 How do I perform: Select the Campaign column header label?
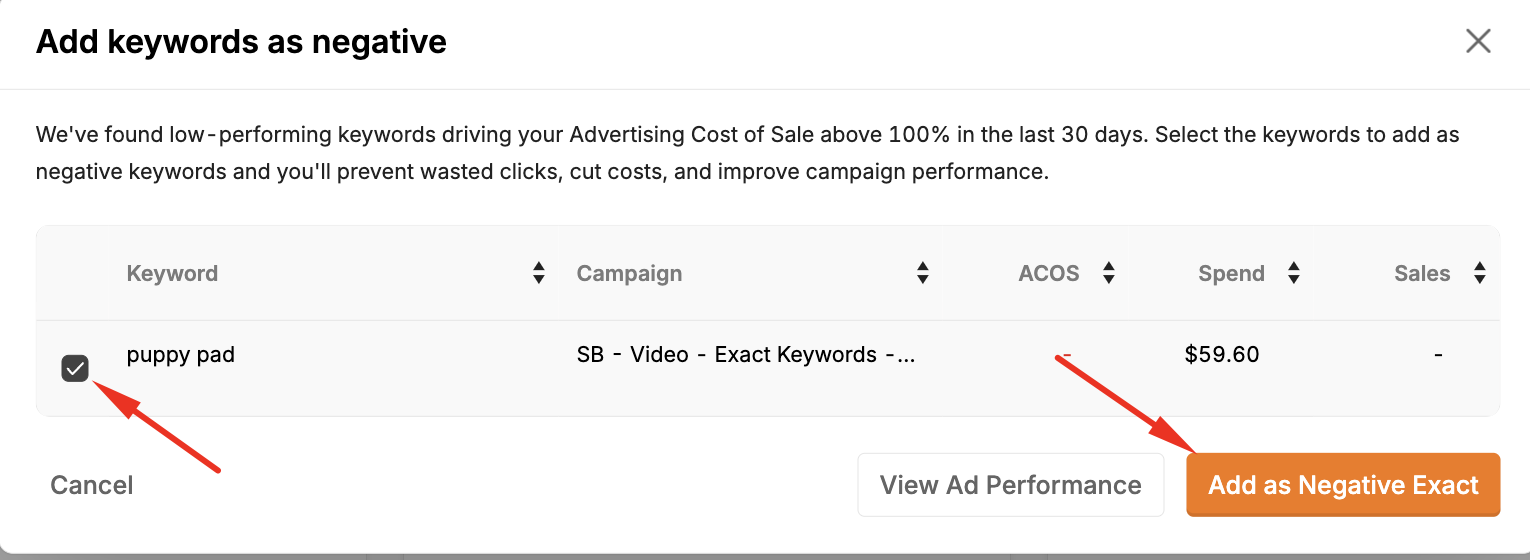pyautogui.click(x=629, y=273)
